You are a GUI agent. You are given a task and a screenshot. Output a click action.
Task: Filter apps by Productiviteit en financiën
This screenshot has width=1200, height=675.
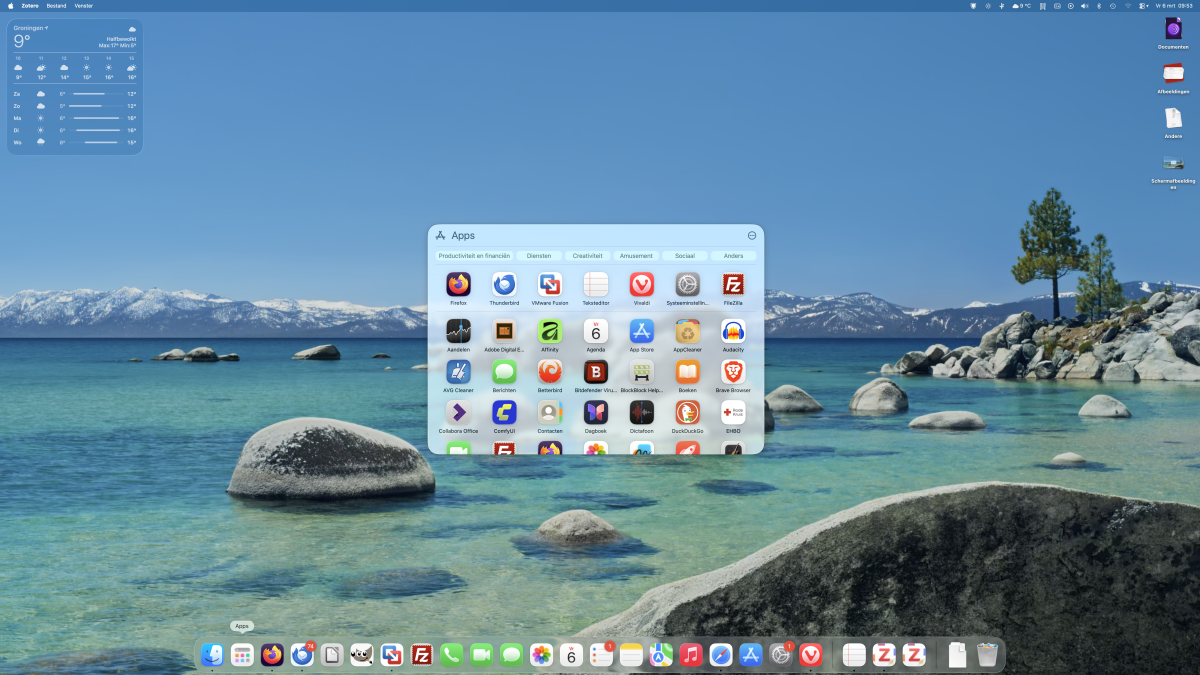click(474, 256)
